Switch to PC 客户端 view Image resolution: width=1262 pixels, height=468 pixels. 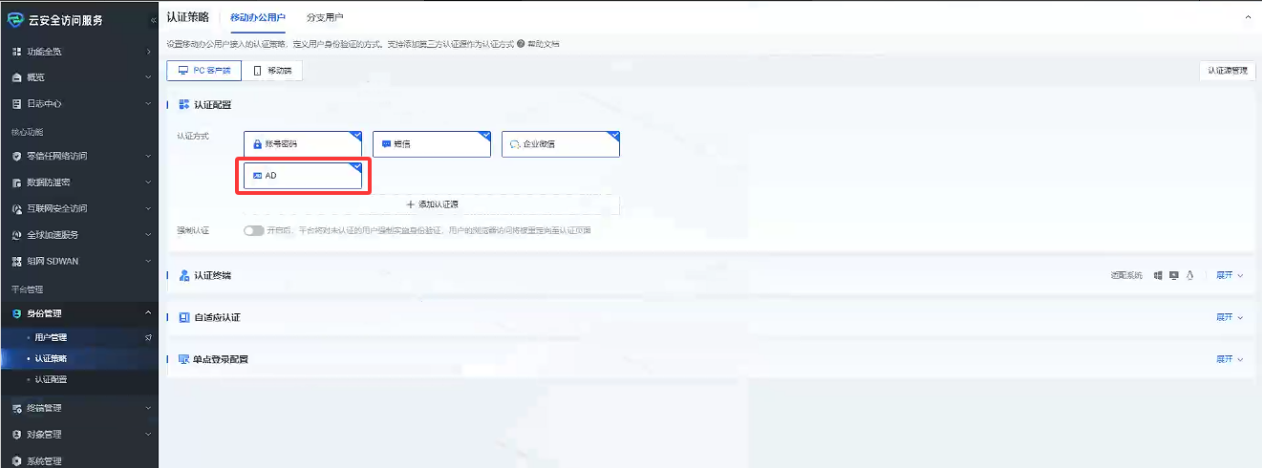pyautogui.click(x=204, y=71)
